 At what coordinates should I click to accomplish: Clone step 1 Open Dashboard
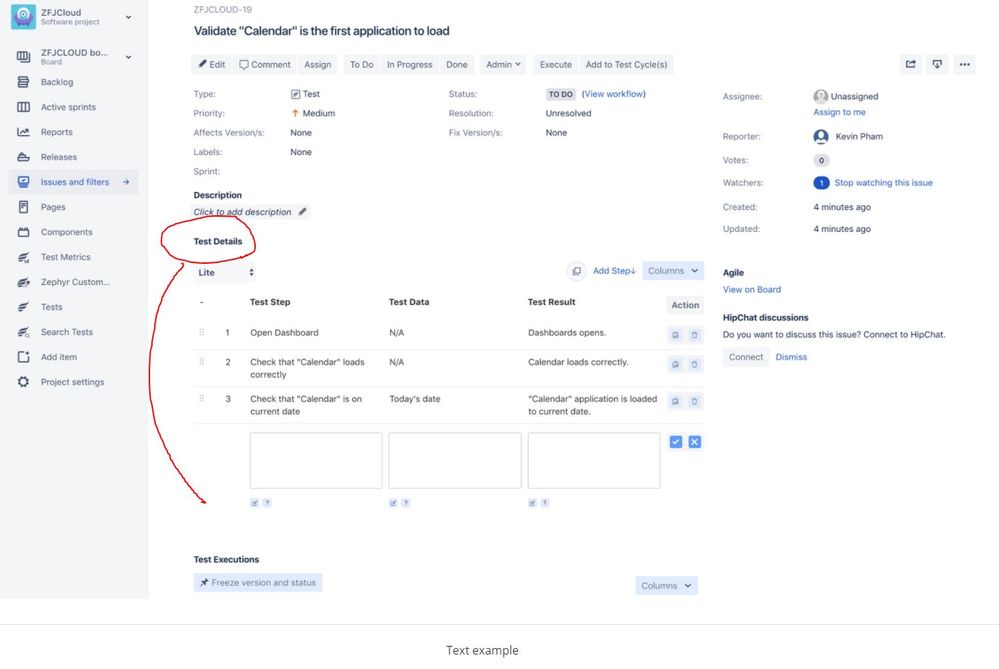coord(675,334)
